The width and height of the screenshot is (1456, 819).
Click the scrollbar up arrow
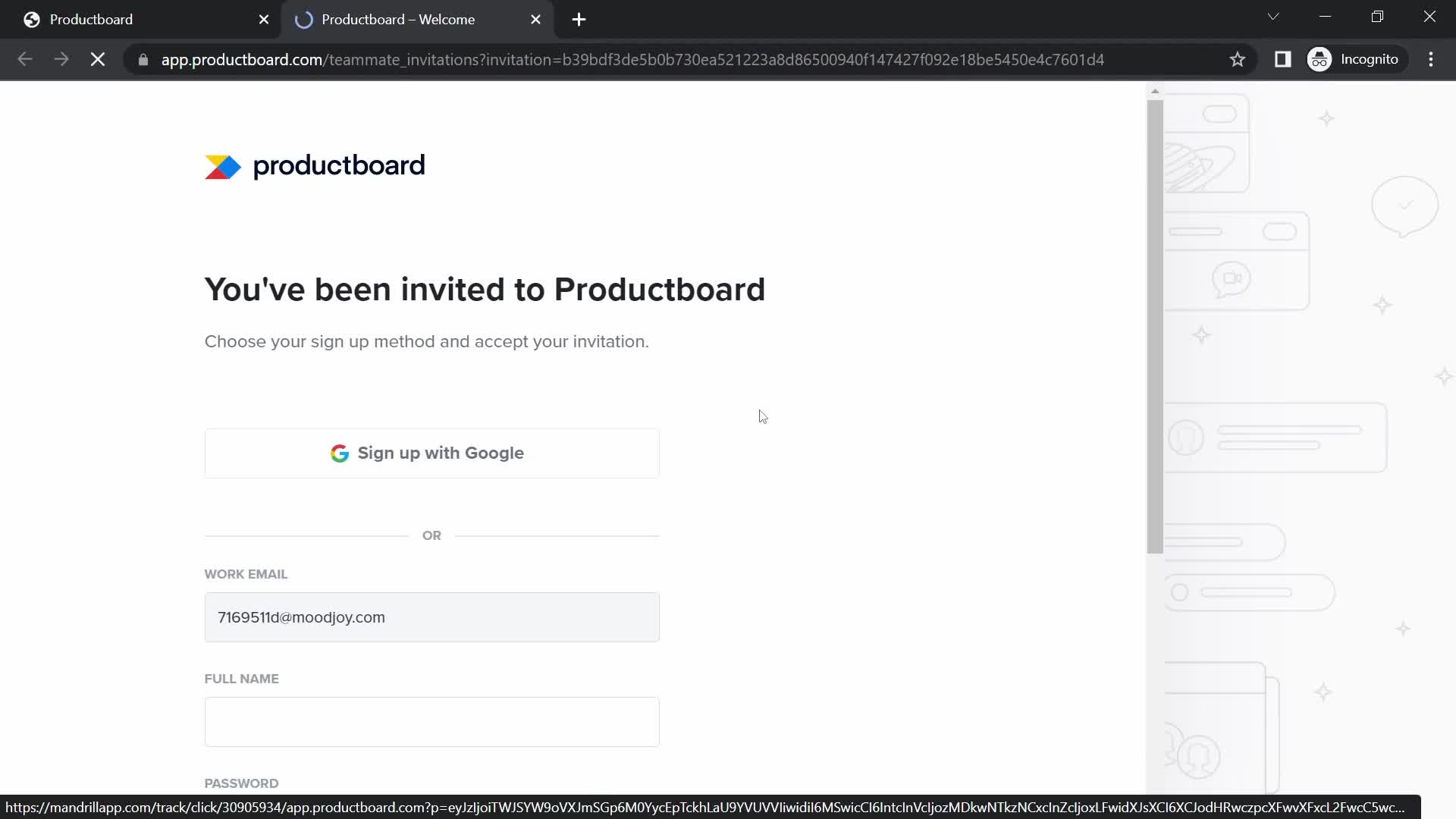point(1155,91)
